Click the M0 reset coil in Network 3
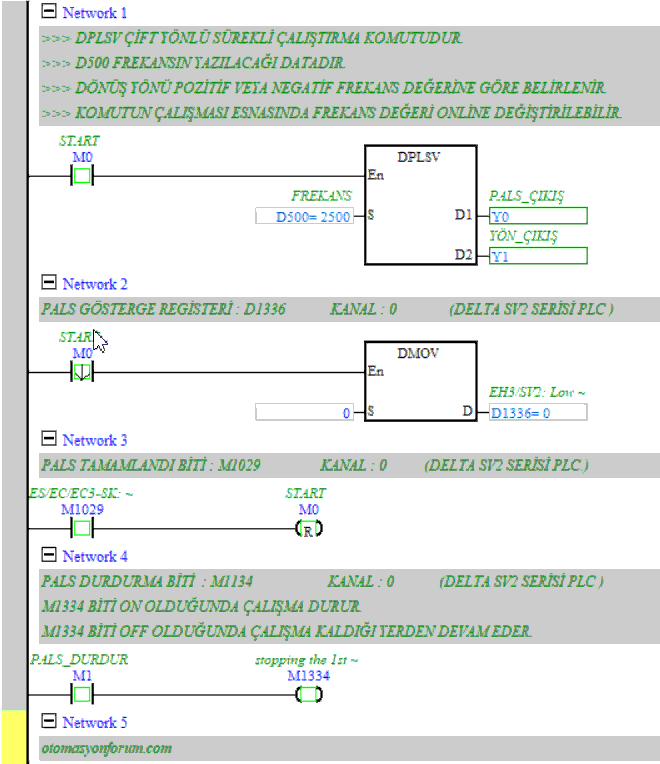 (309, 528)
